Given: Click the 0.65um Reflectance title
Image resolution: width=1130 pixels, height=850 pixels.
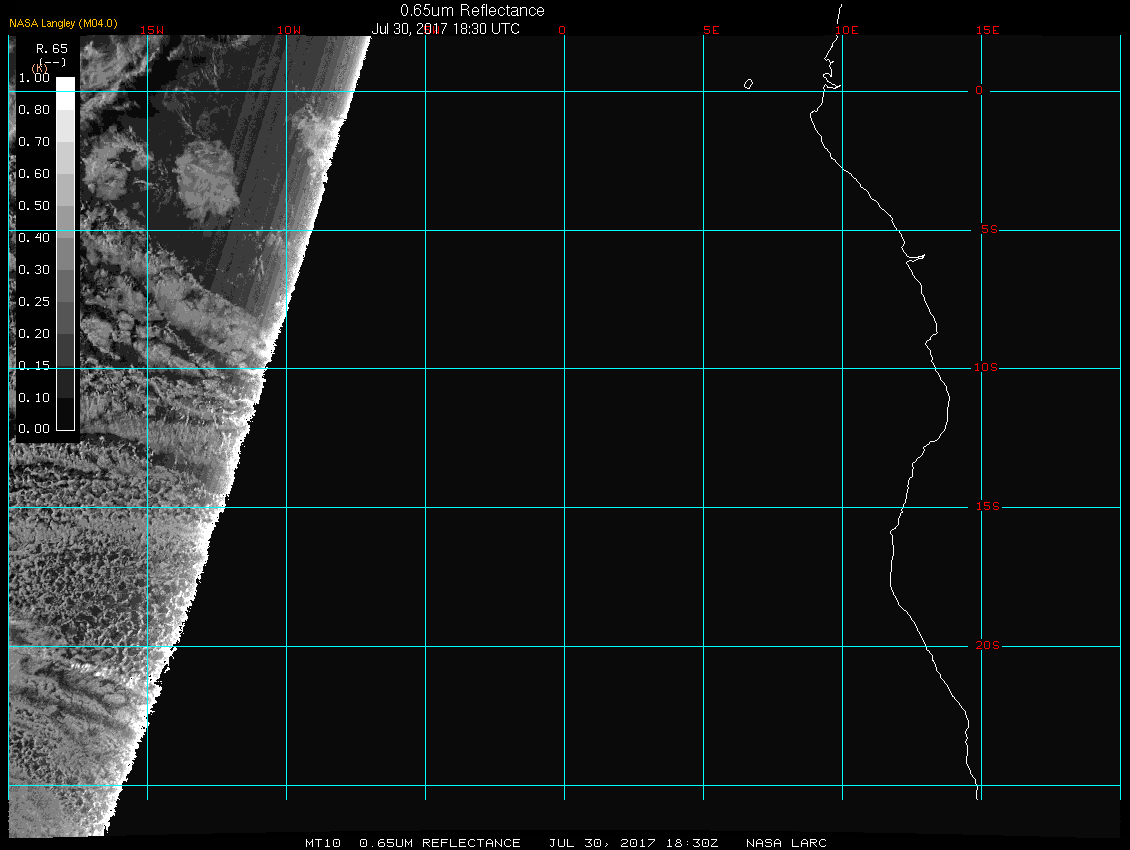Looking at the screenshot, I should [x=472, y=10].
